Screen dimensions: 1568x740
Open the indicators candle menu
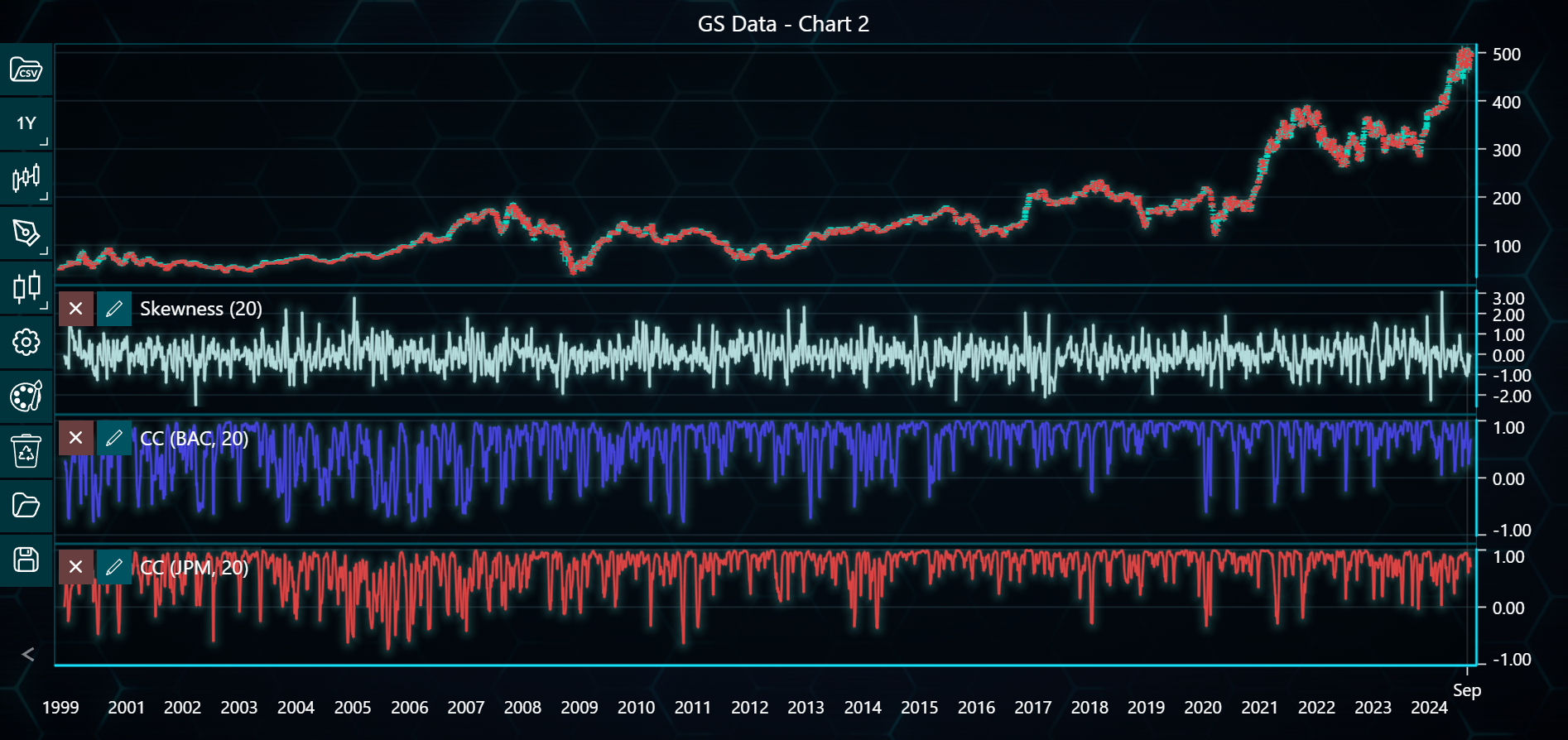[x=26, y=287]
